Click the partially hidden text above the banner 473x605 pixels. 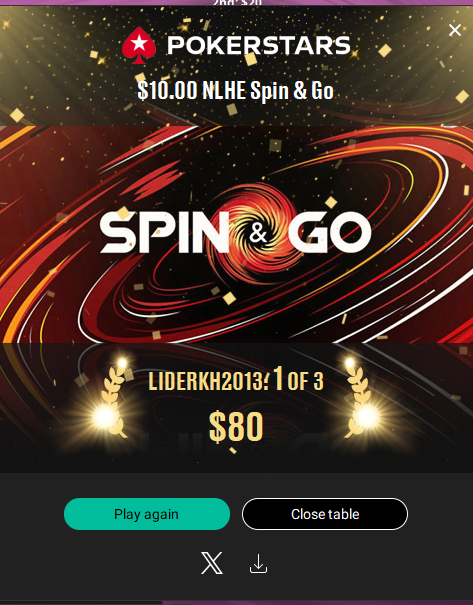[237, 3]
